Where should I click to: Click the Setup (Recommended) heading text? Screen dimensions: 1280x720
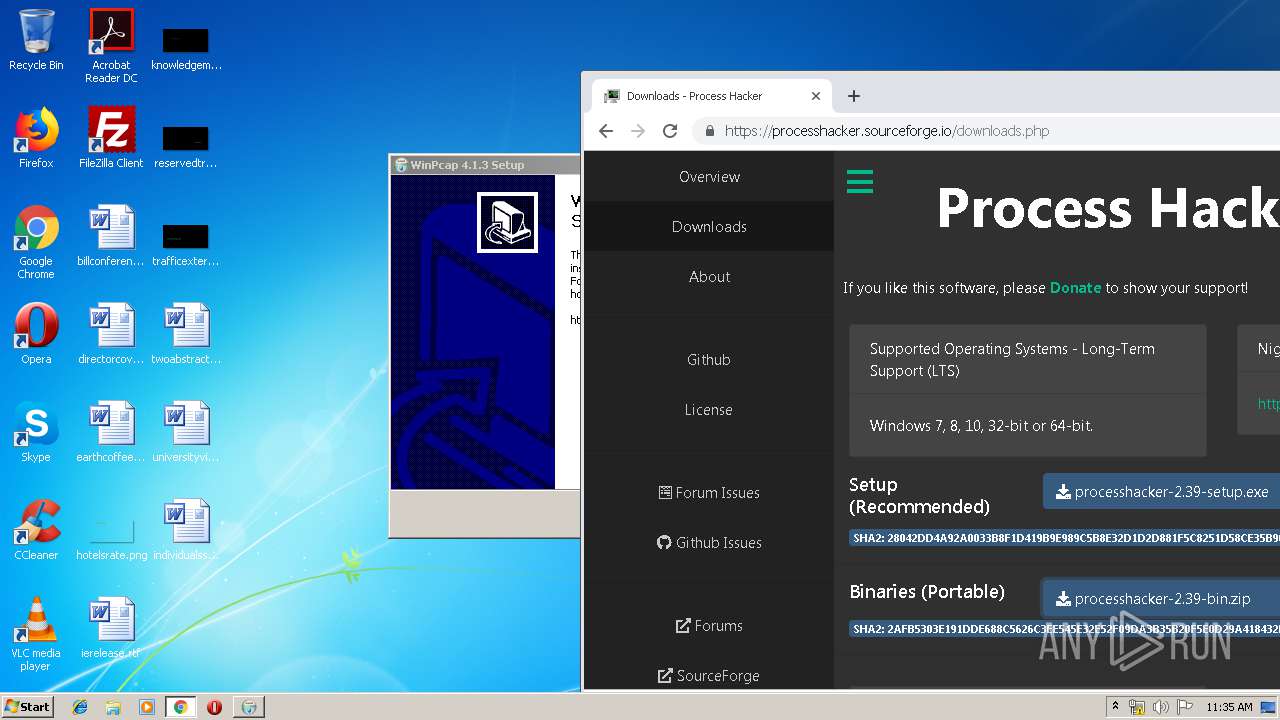(920, 496)
